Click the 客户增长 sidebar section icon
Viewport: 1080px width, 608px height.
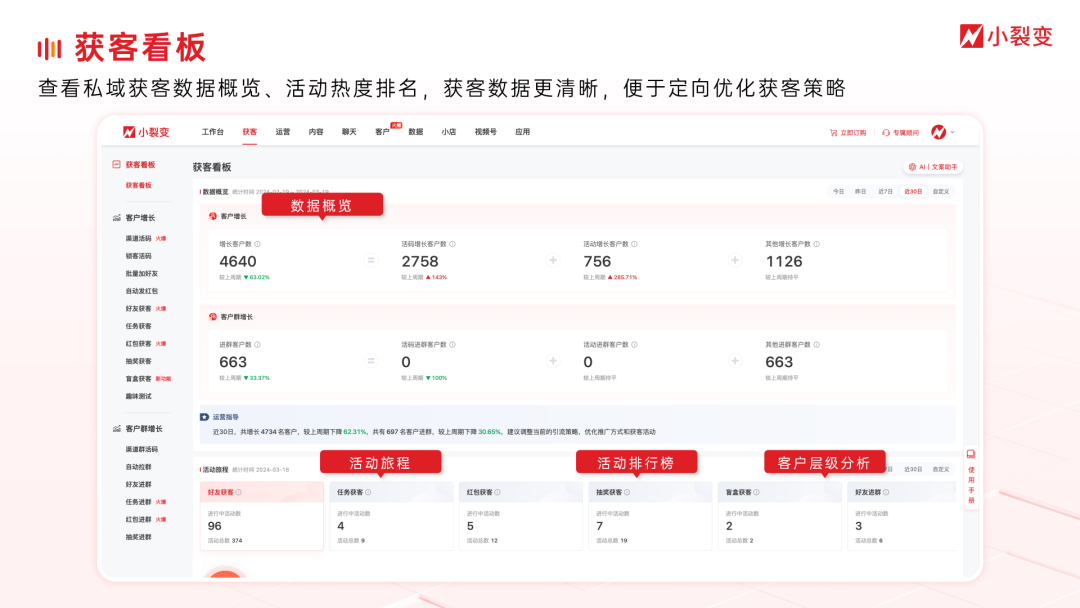coord(117,217)
